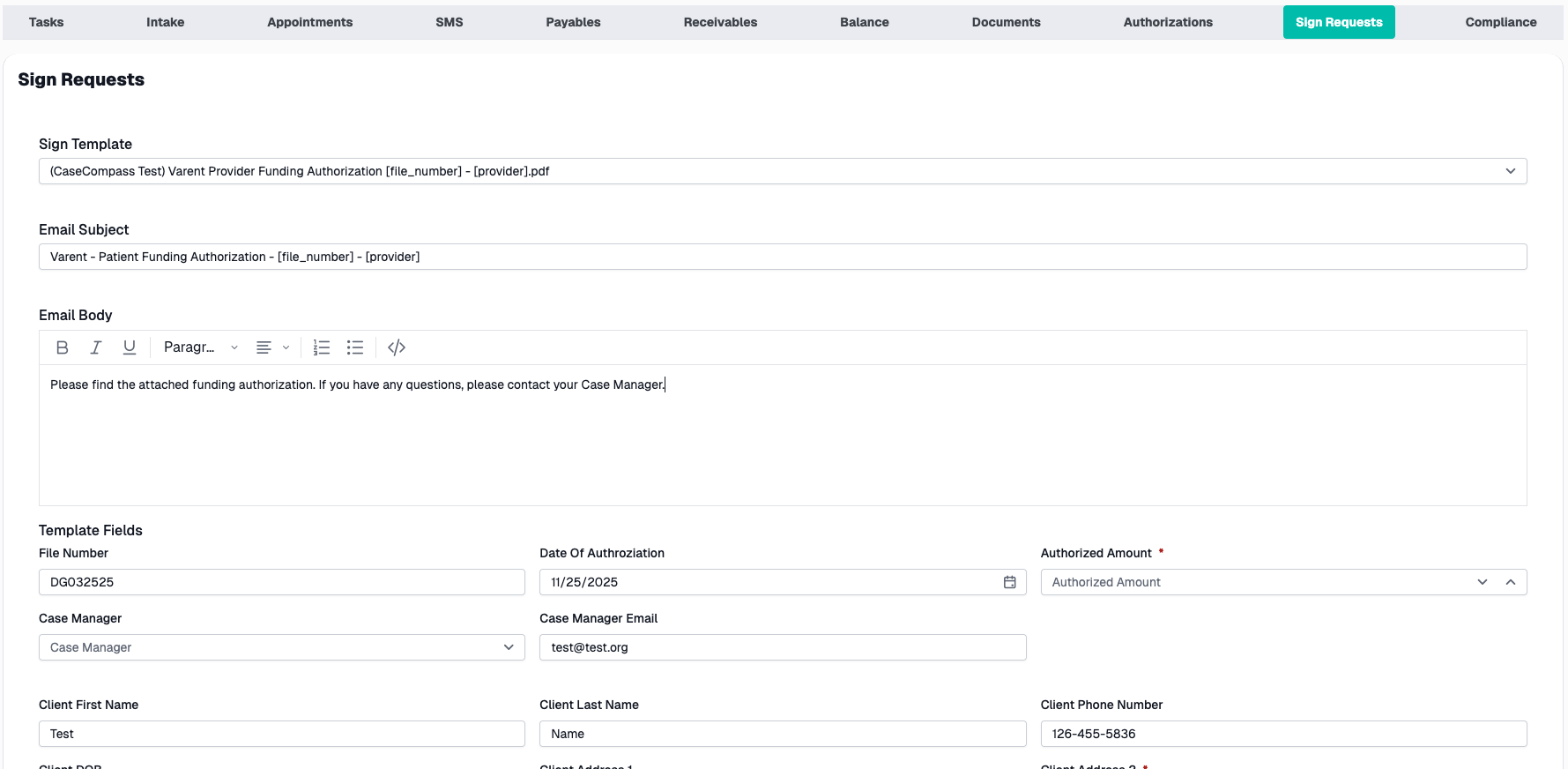
Task: Click the Email Subject input field
Action: pyautogui.click(x=782, y=257)
